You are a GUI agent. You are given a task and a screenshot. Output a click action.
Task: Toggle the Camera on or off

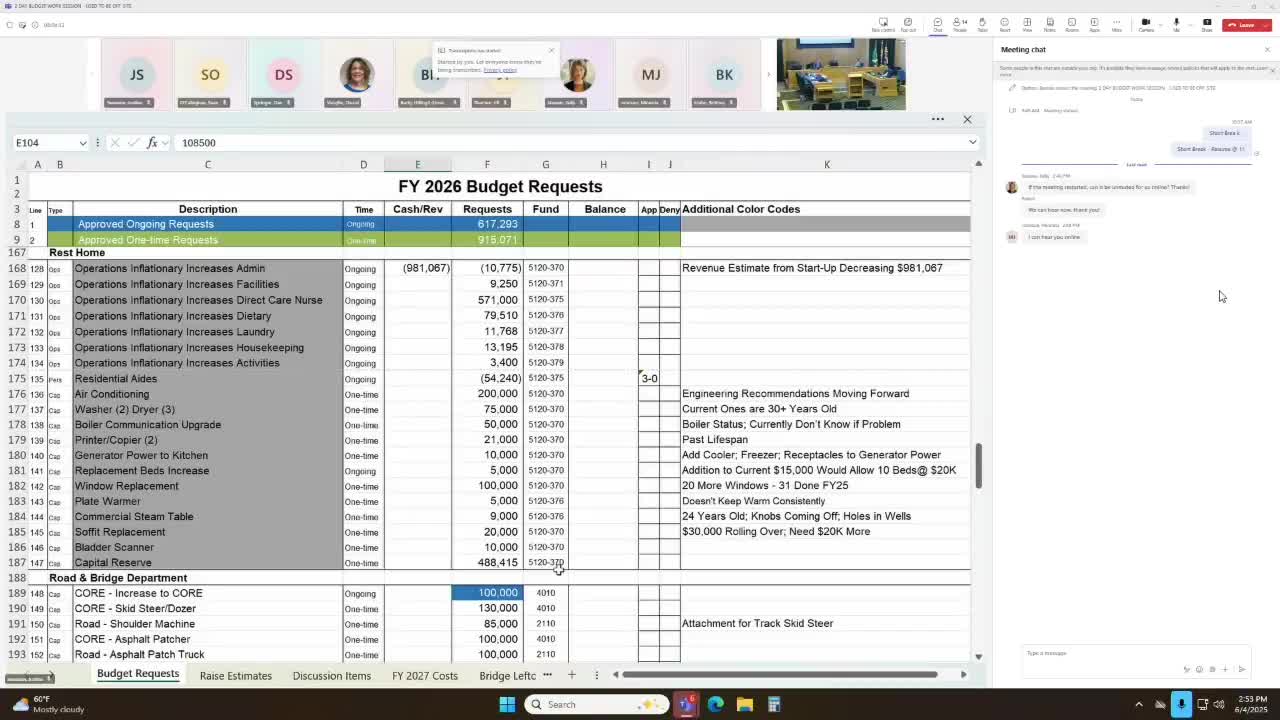pyautogui.click(x=1146, y=24)
